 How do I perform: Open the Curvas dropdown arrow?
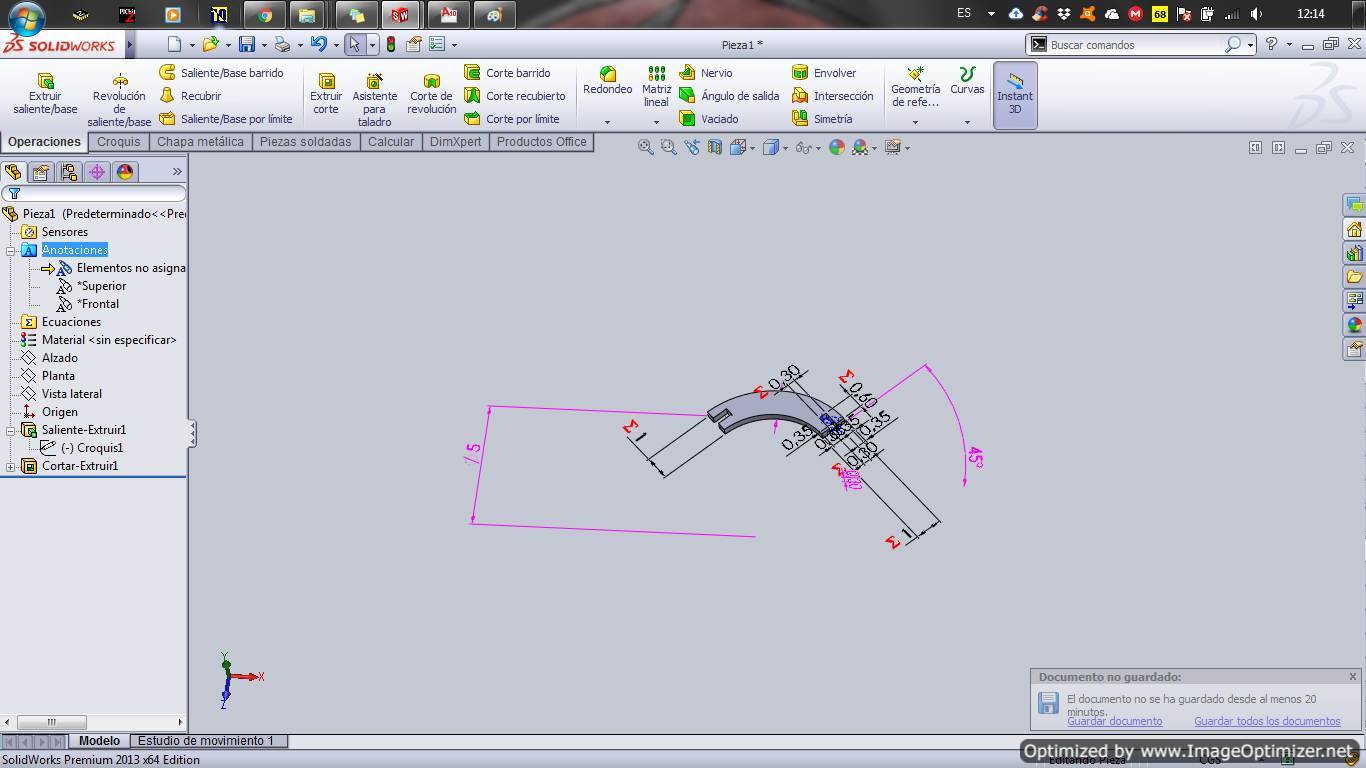[x=967, y=122]
